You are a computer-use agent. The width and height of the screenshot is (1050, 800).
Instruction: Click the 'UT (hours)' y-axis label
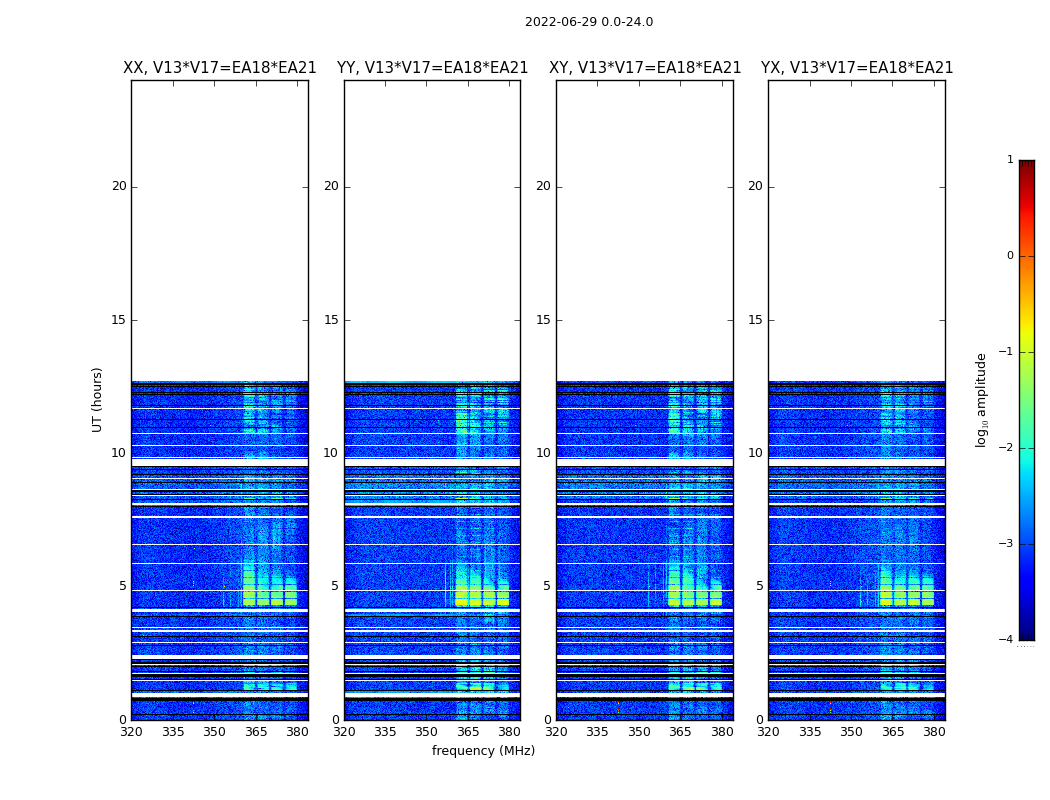(x=98, y=399)
